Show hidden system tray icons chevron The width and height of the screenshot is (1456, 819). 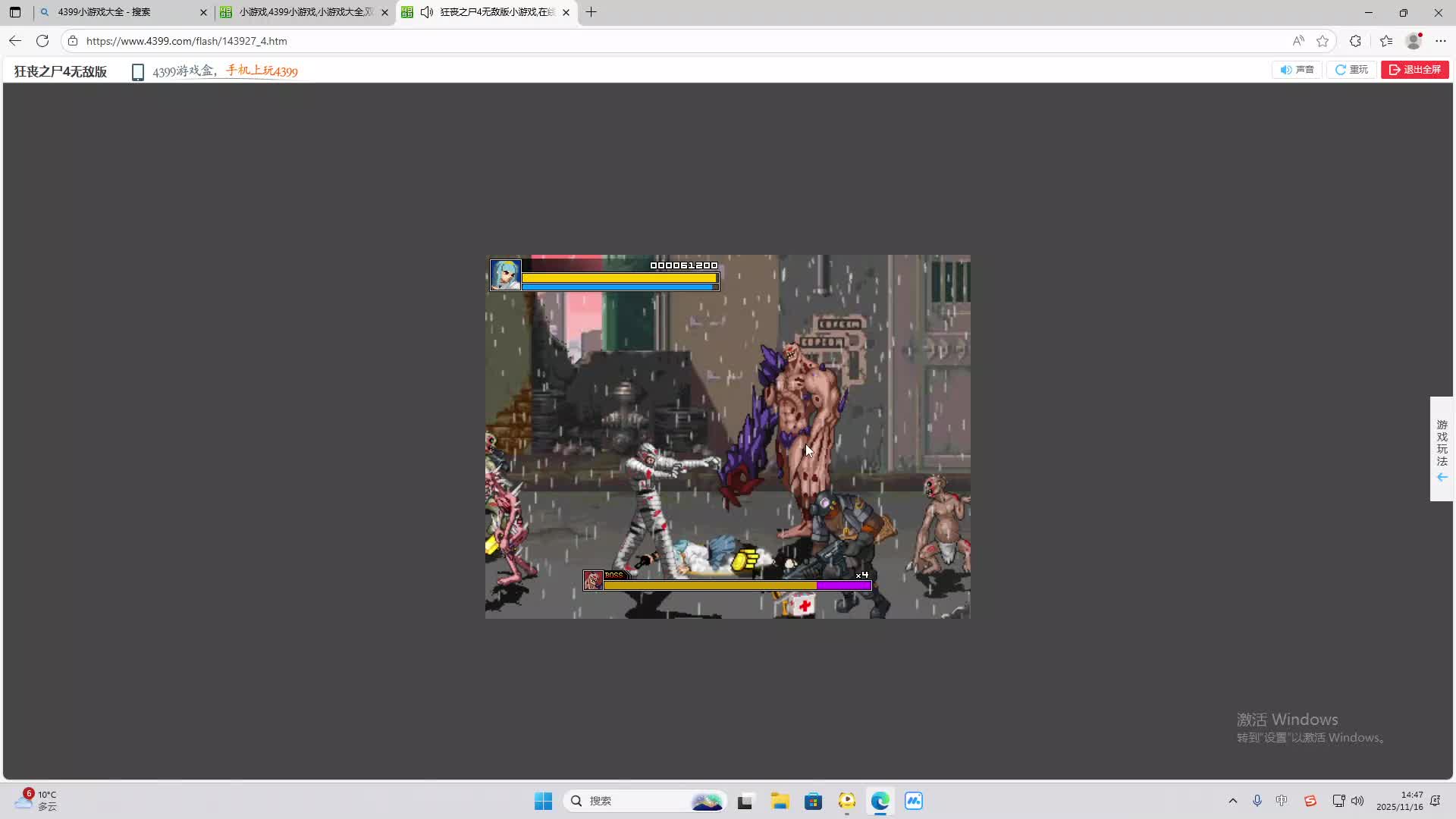coord(1232,801)
